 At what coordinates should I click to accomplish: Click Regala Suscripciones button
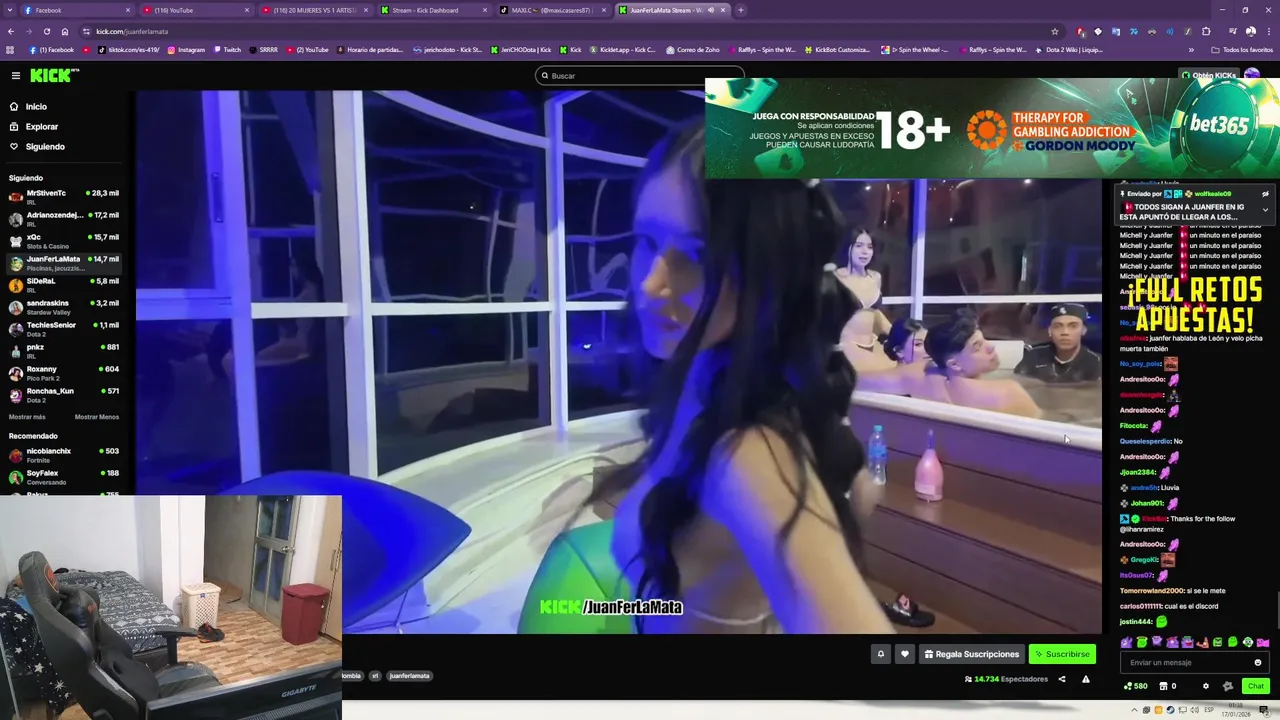[972, 654]
